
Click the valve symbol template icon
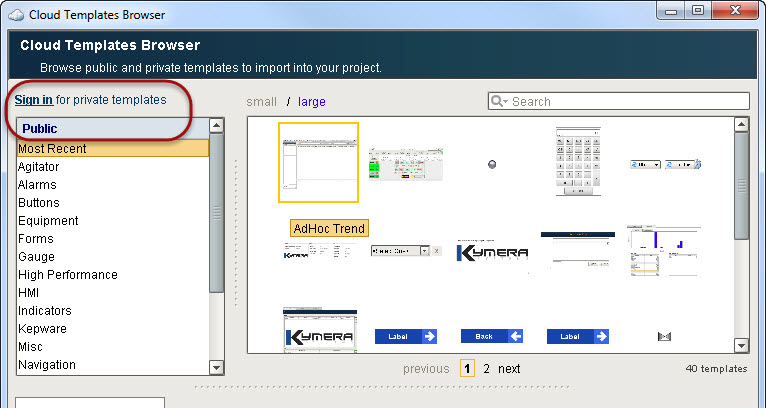tap(663, 337)
